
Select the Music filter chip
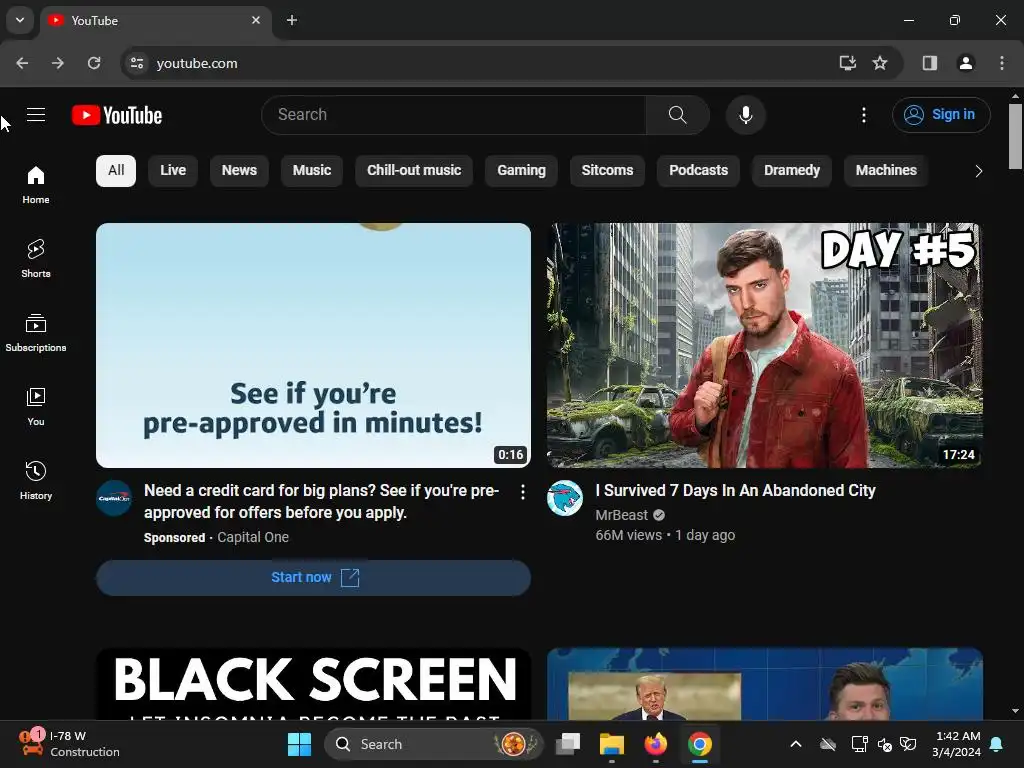pyautogui.click(x=312, y=170)
